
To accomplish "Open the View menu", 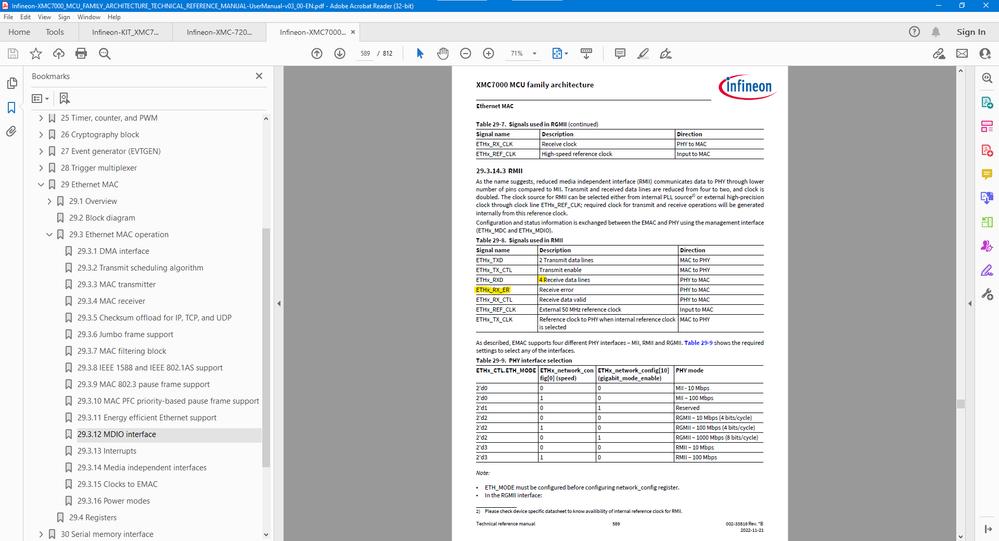I will point(45,17).
